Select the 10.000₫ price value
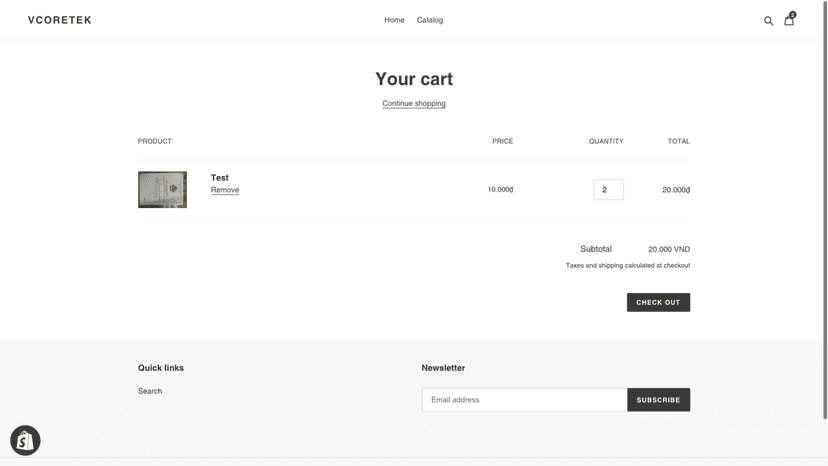This screenshot has width=828, height=466. click(x=501, y=189)
